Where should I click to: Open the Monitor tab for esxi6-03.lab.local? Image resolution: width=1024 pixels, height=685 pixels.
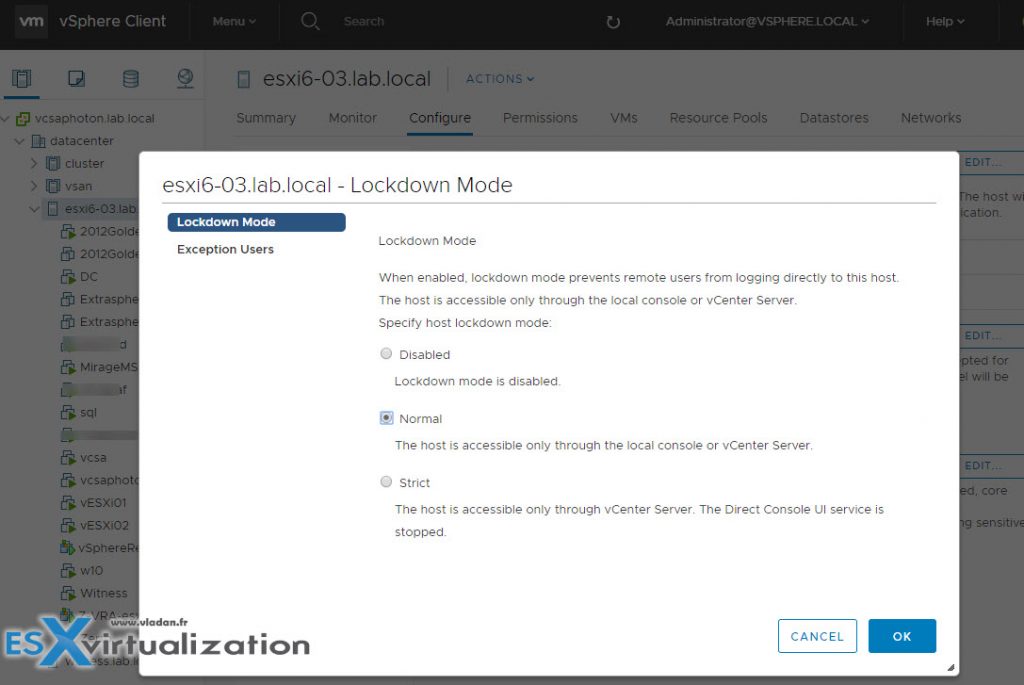[352, 118]
